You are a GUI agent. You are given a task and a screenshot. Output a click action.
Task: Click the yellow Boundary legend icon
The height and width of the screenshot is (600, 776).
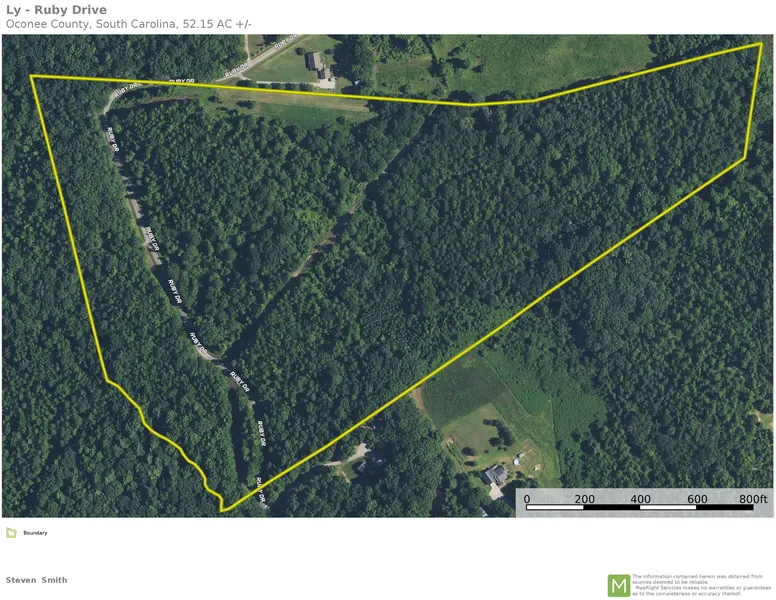pos(11,533)
